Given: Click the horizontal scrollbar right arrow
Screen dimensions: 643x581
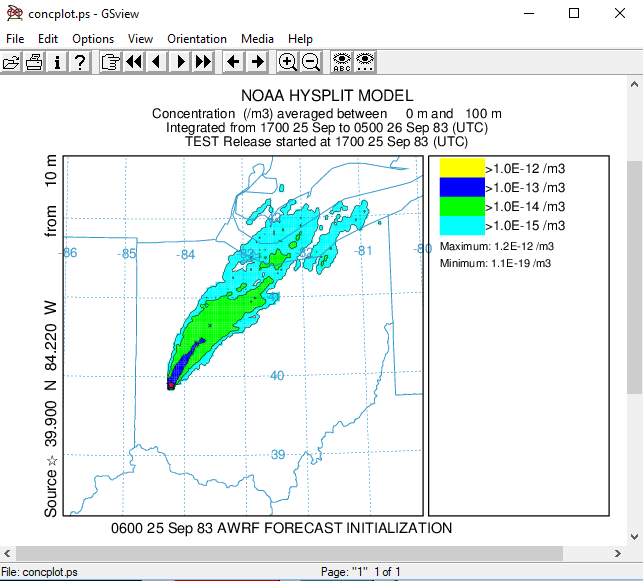Looking at the screenshot, I should coord(617,553).
